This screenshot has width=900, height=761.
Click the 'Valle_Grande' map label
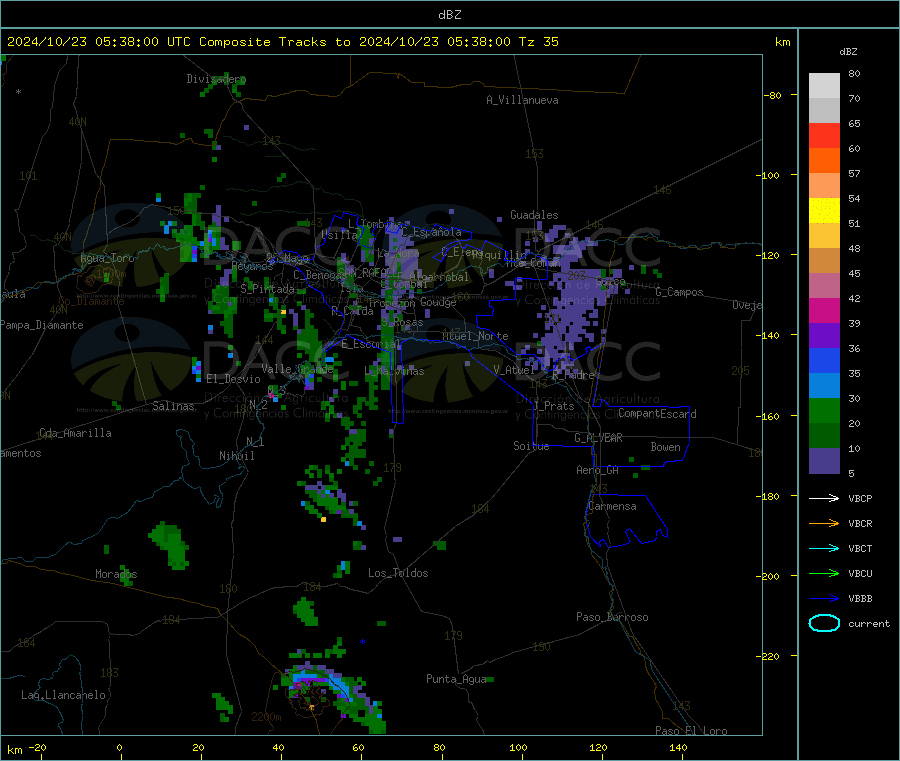297,368
